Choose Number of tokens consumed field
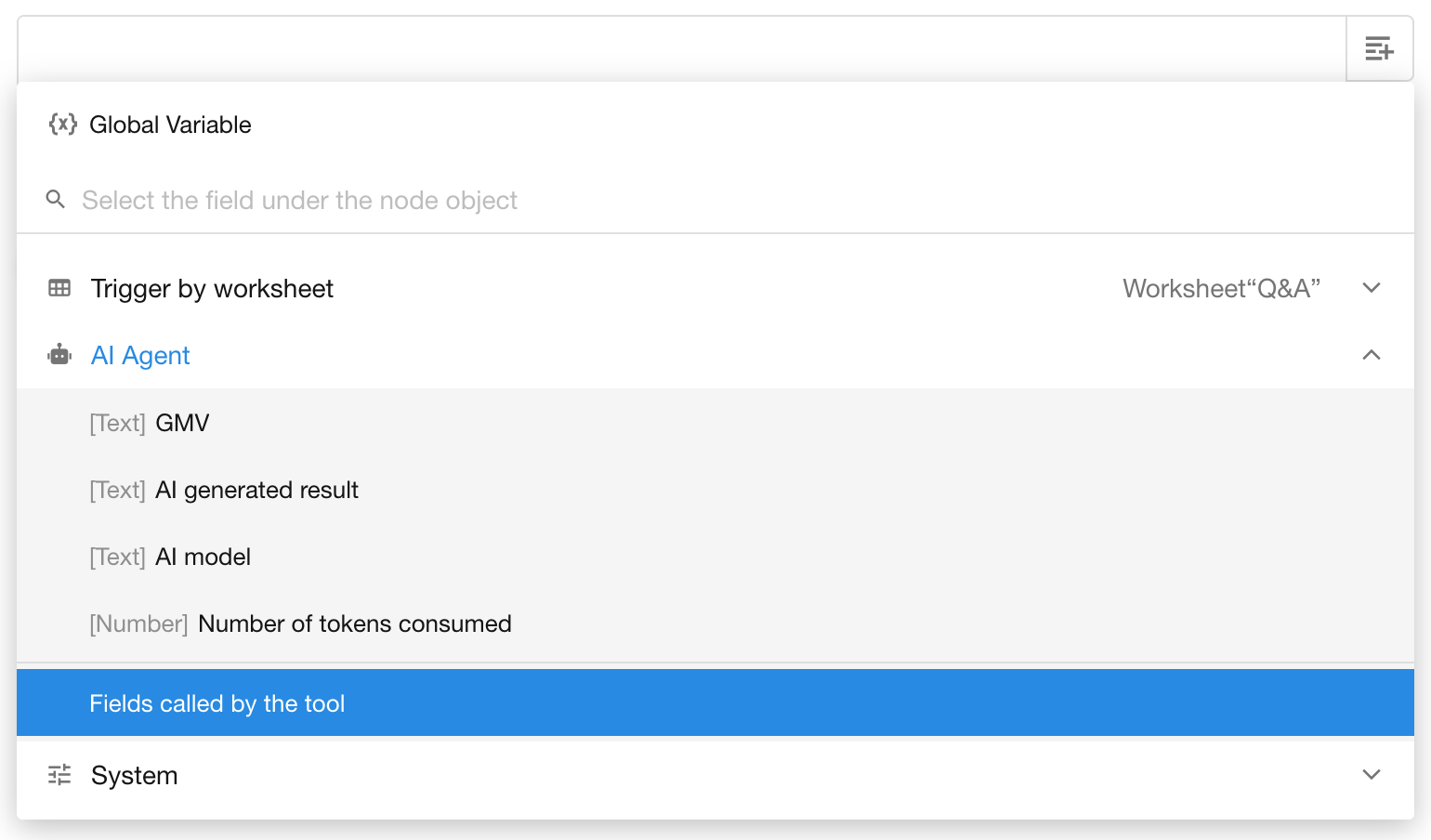 pos(354,623)
